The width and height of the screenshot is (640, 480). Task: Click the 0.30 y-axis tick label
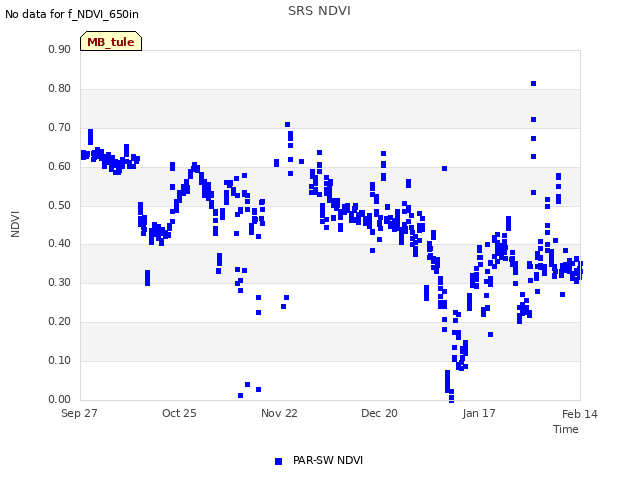click(60, 282)
